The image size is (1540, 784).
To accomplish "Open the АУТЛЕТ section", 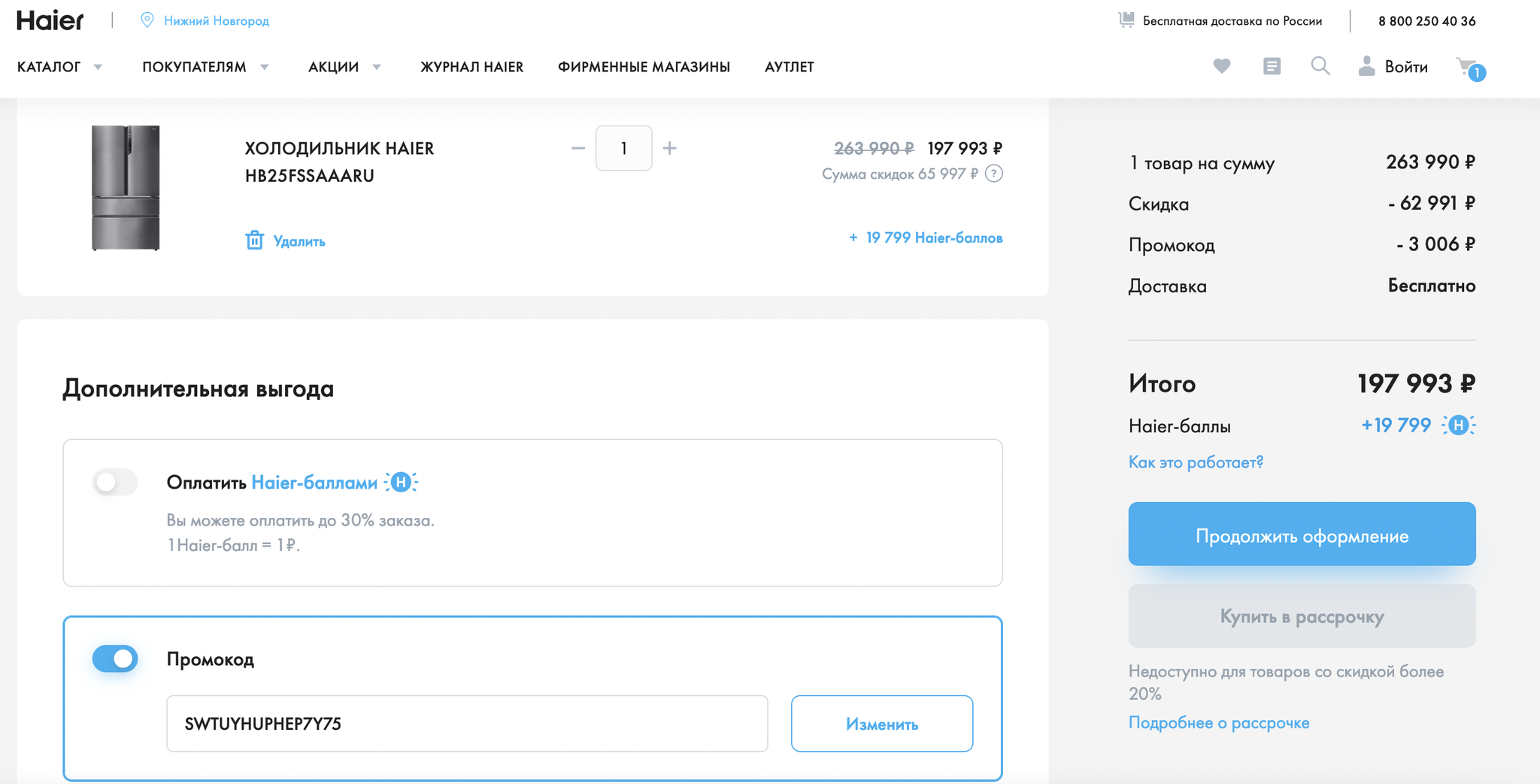I will coord(790,67).
